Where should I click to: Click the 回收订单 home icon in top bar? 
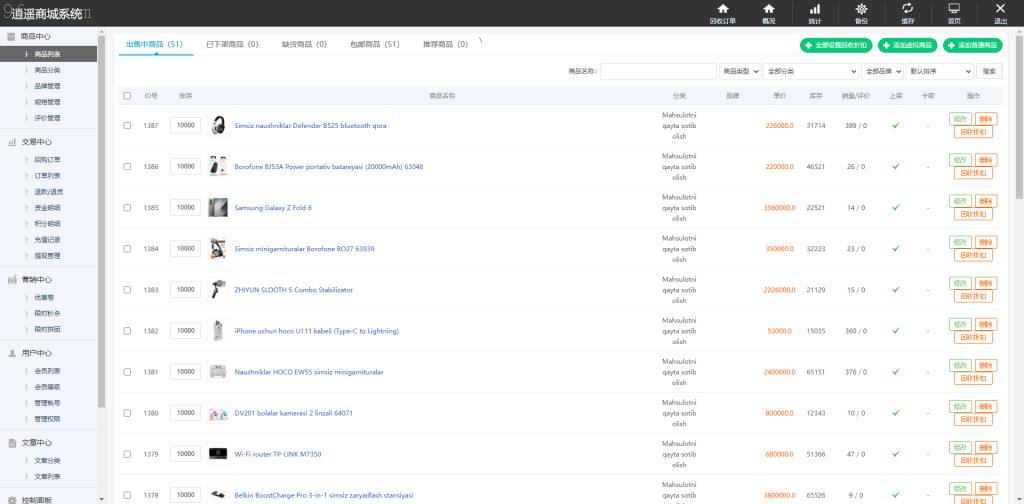722,10
